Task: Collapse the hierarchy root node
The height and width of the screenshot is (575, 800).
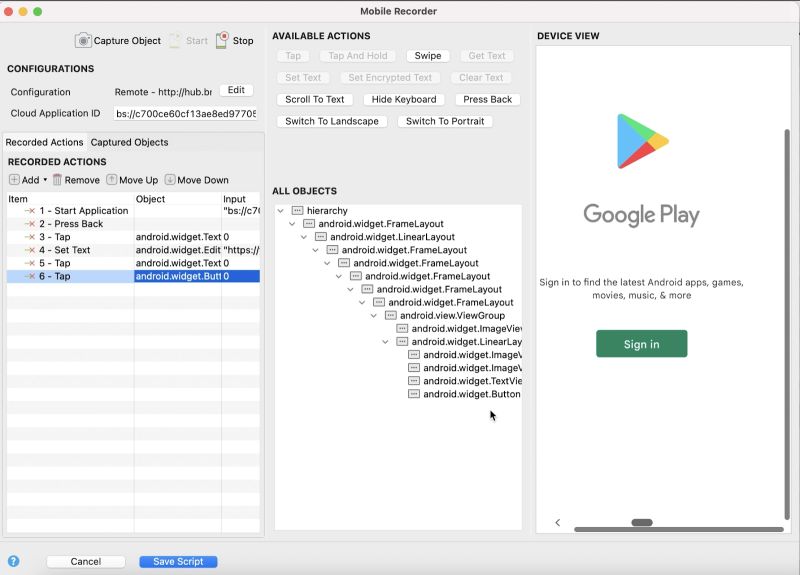Action: [281, 211]
